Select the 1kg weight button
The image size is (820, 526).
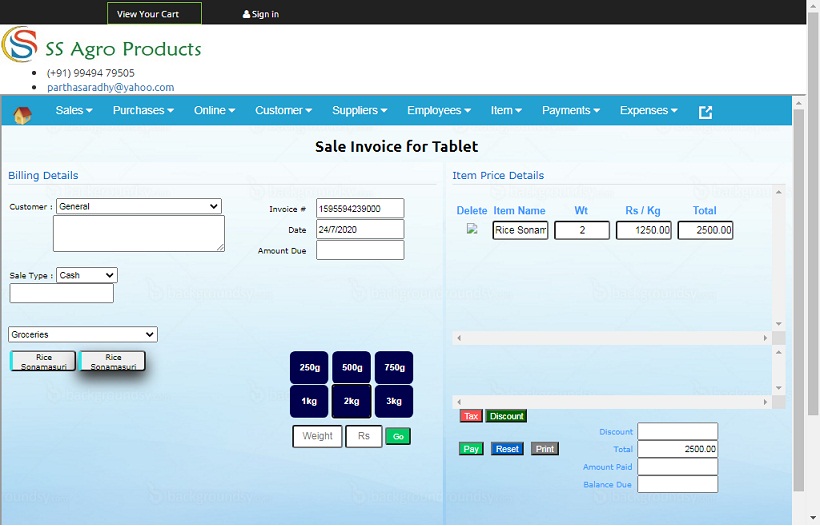point(309,402)
